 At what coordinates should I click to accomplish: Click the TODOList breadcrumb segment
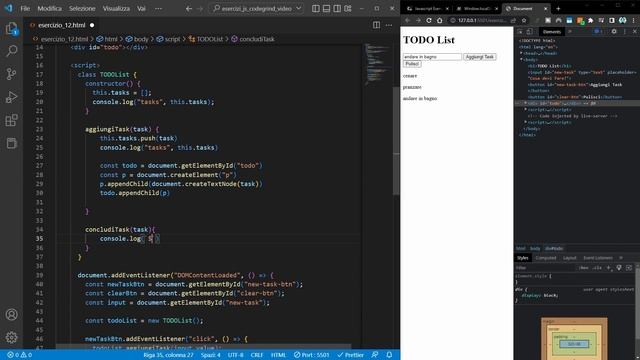tap(206, 39)
